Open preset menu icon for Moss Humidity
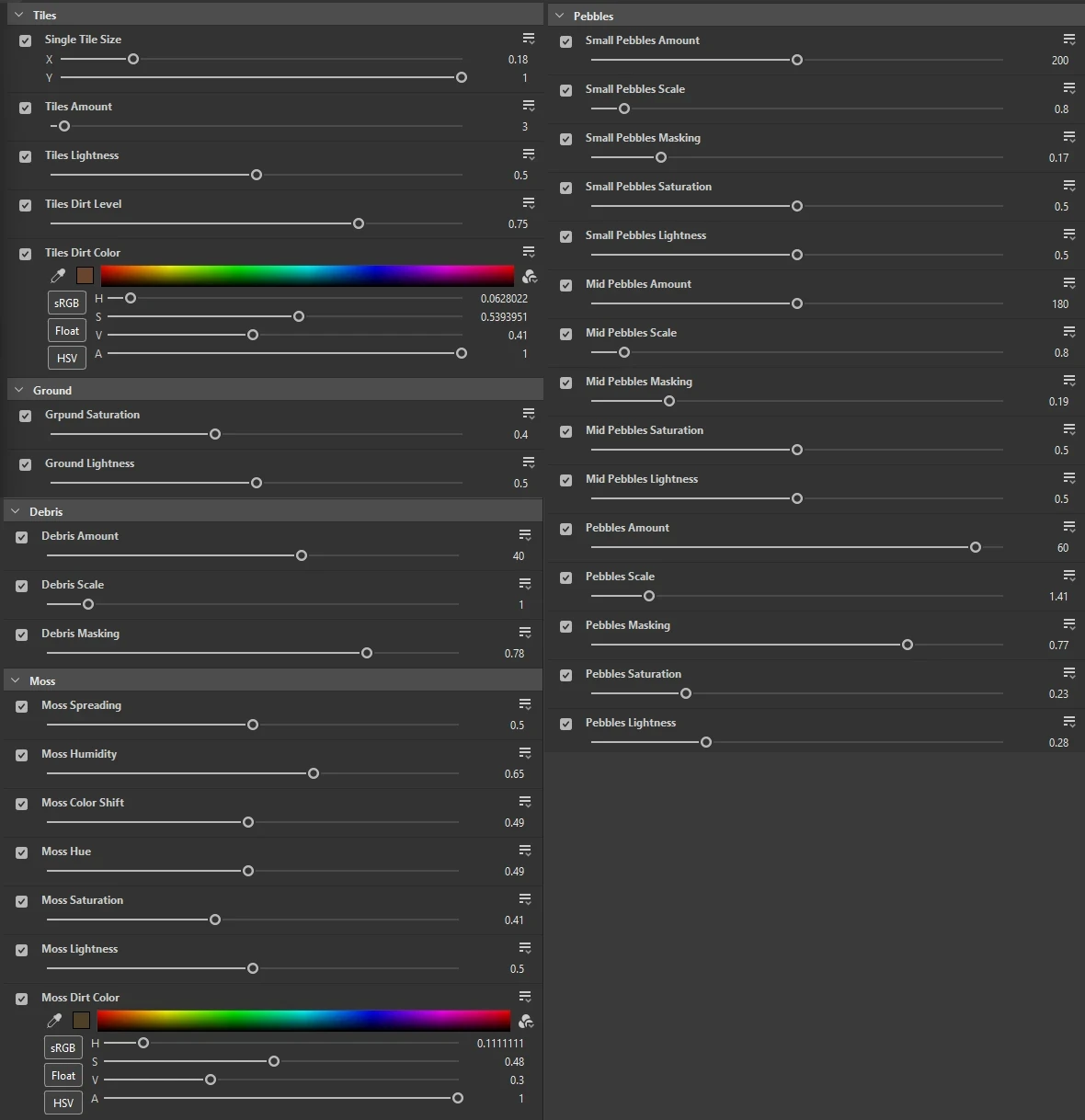The width and height of the screenshot is (1085, 1120). tap(525, 753)
